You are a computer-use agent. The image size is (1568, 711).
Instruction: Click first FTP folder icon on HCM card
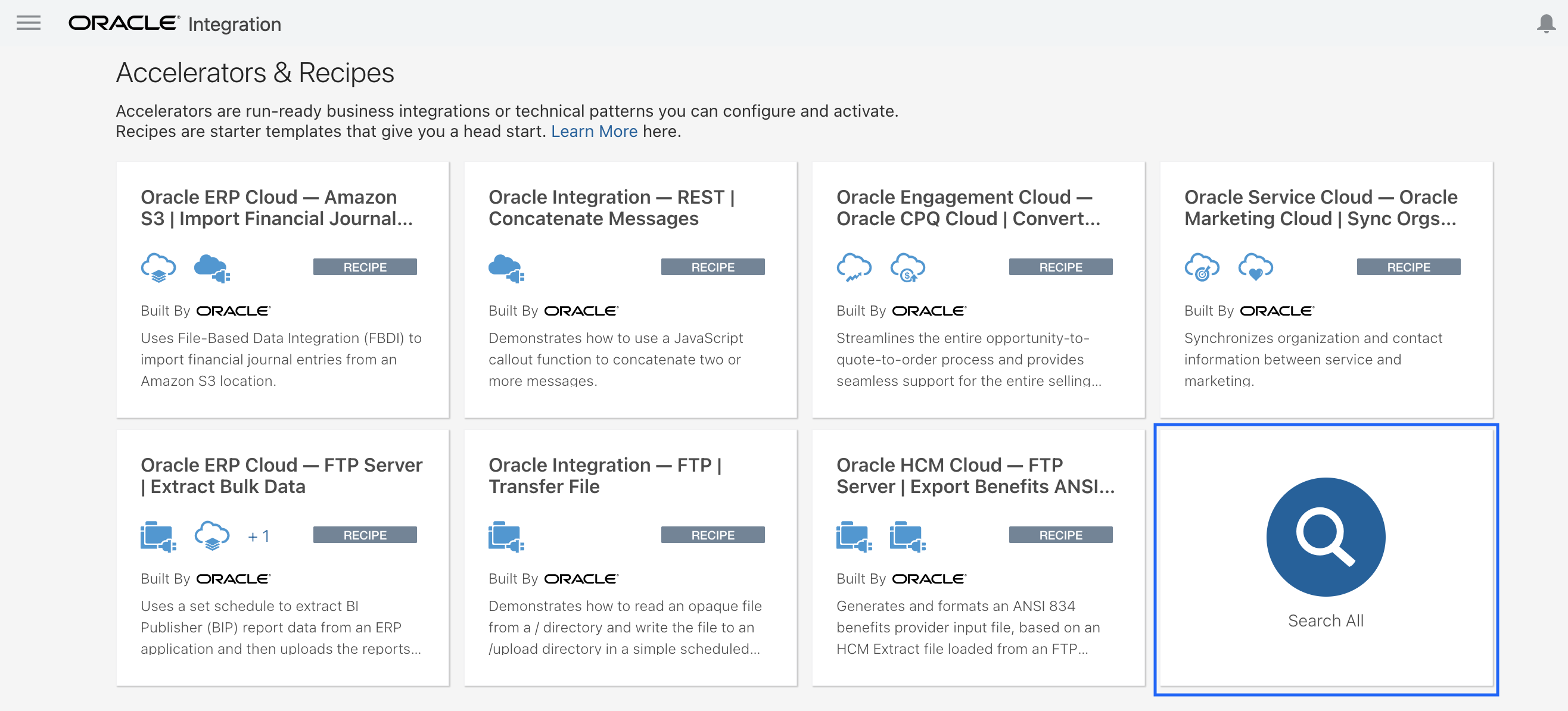click(853, 537)
